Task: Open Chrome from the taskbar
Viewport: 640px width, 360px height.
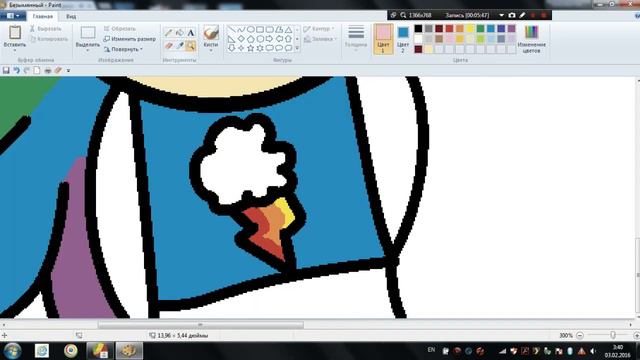Action: 71,350
